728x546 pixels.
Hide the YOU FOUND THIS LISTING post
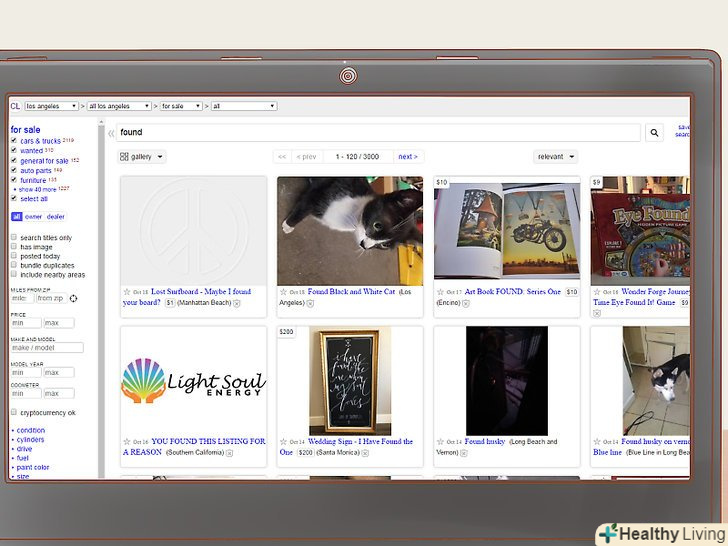[229, 453]
